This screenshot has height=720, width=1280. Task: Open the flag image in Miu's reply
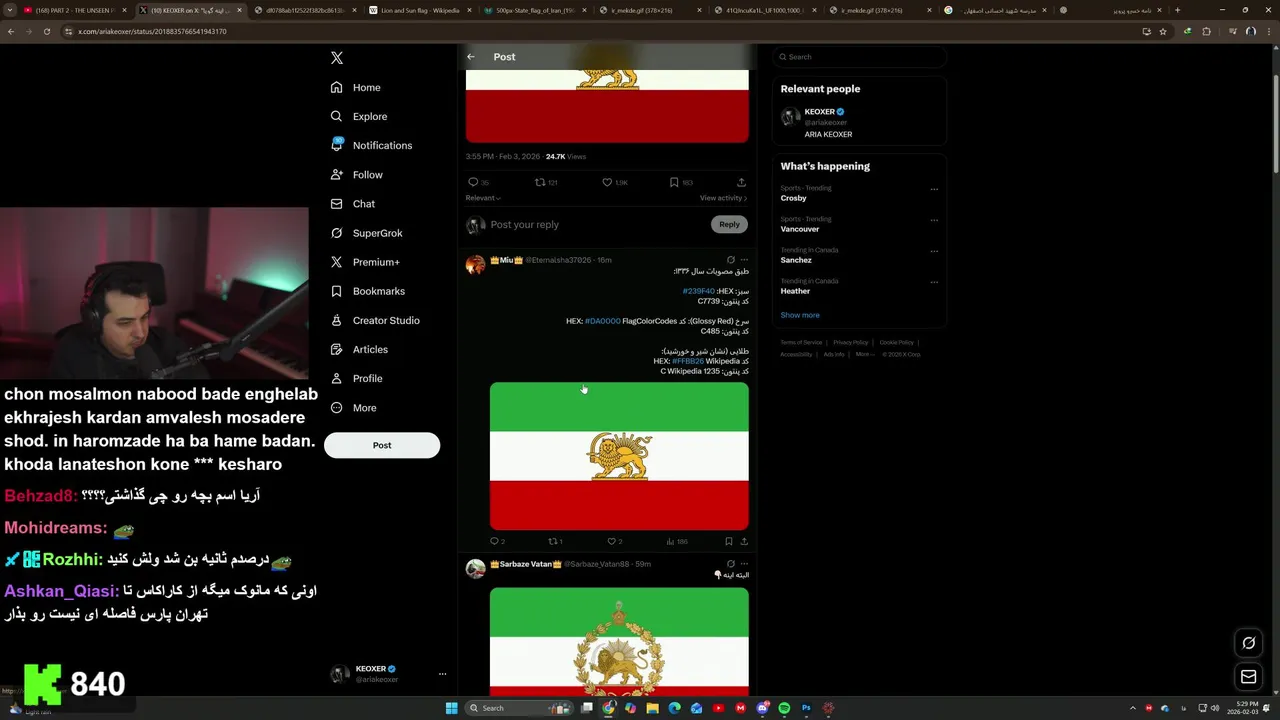[619, 456]
